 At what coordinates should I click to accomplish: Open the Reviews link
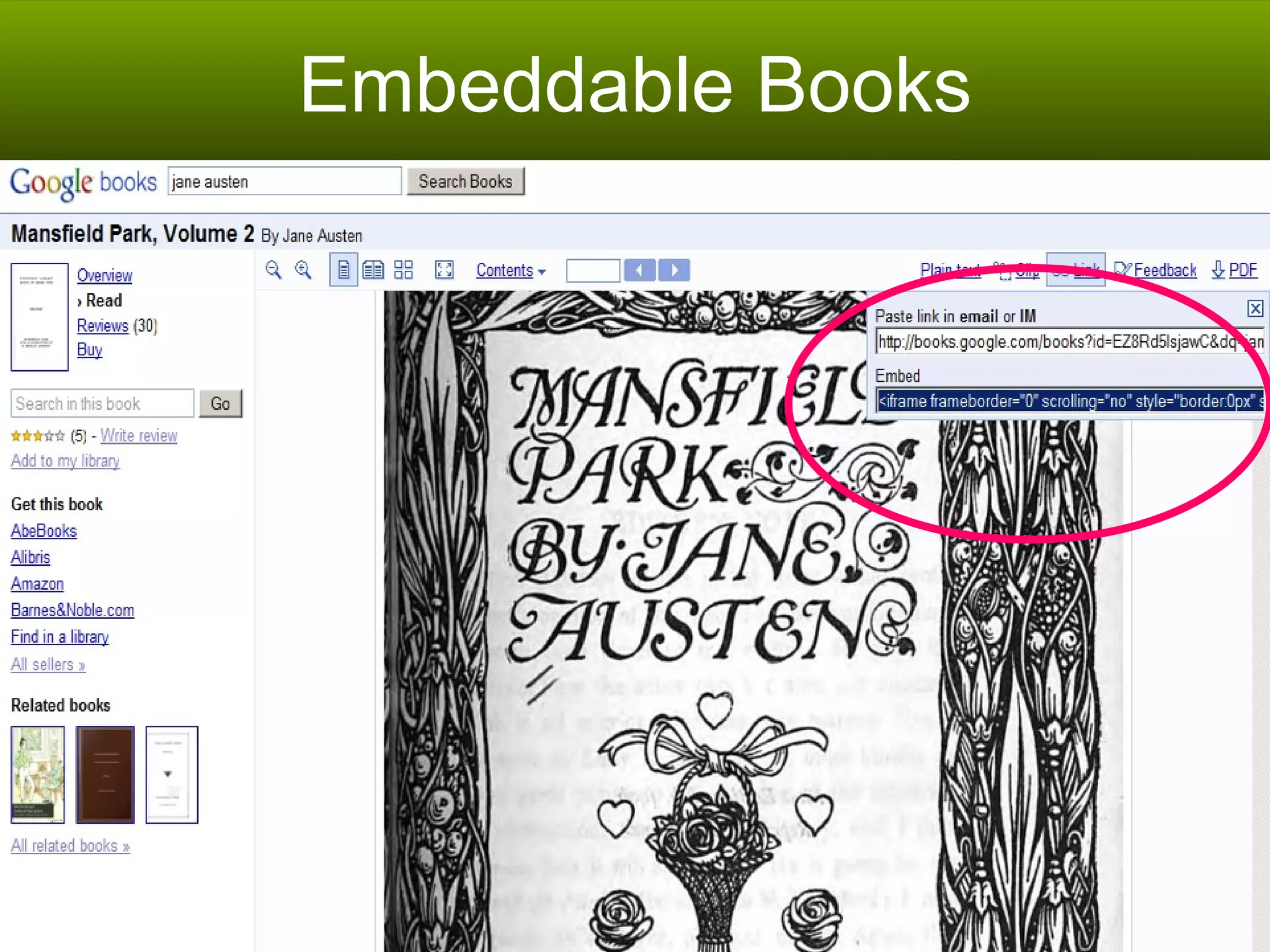(x=103, y=325)
